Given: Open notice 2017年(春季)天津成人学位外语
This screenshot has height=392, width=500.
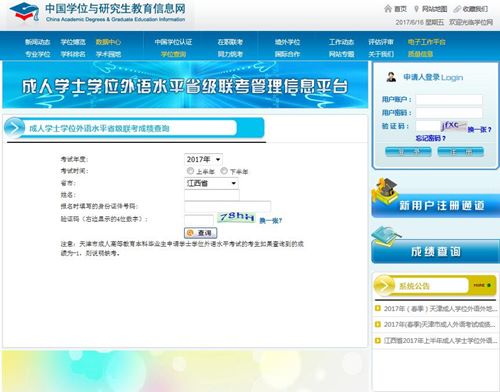Looking at the screenshot, I should [440, 308].
